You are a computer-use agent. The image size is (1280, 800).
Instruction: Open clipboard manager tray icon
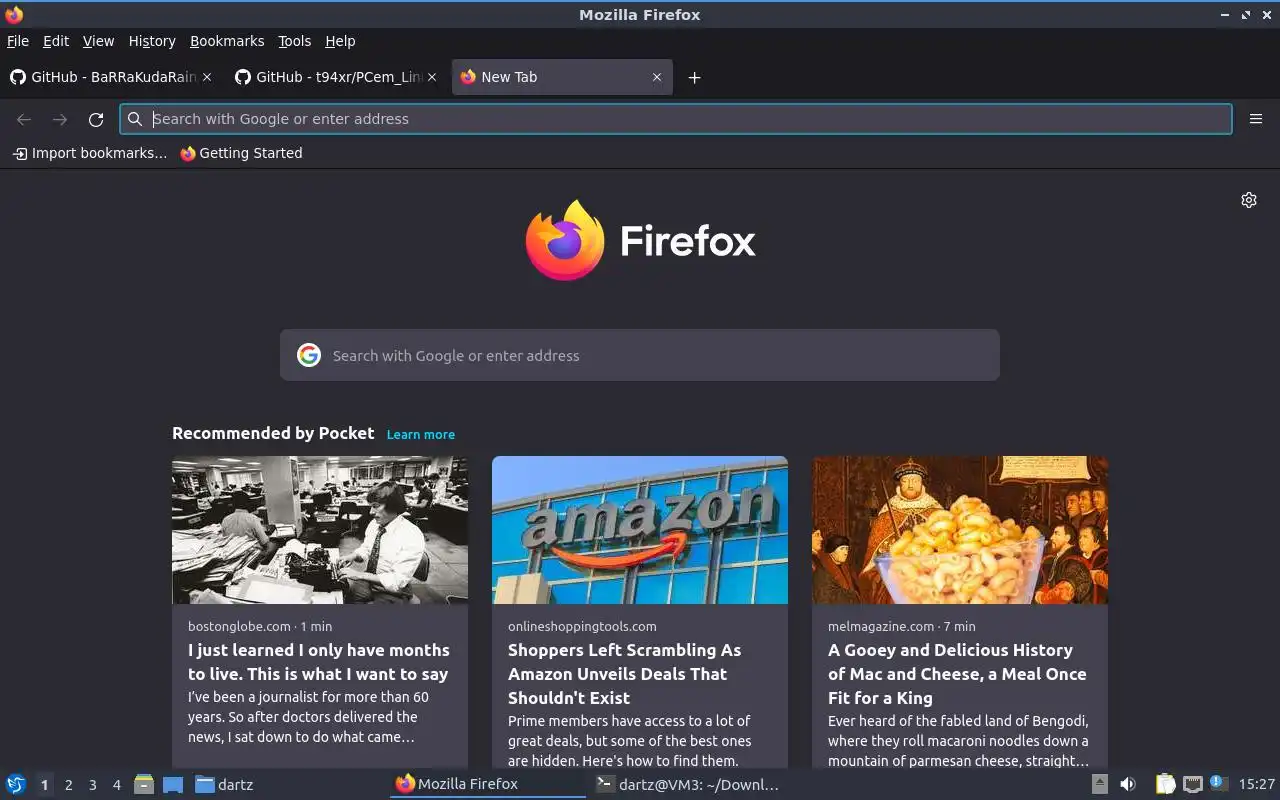tap(1166, 784)
